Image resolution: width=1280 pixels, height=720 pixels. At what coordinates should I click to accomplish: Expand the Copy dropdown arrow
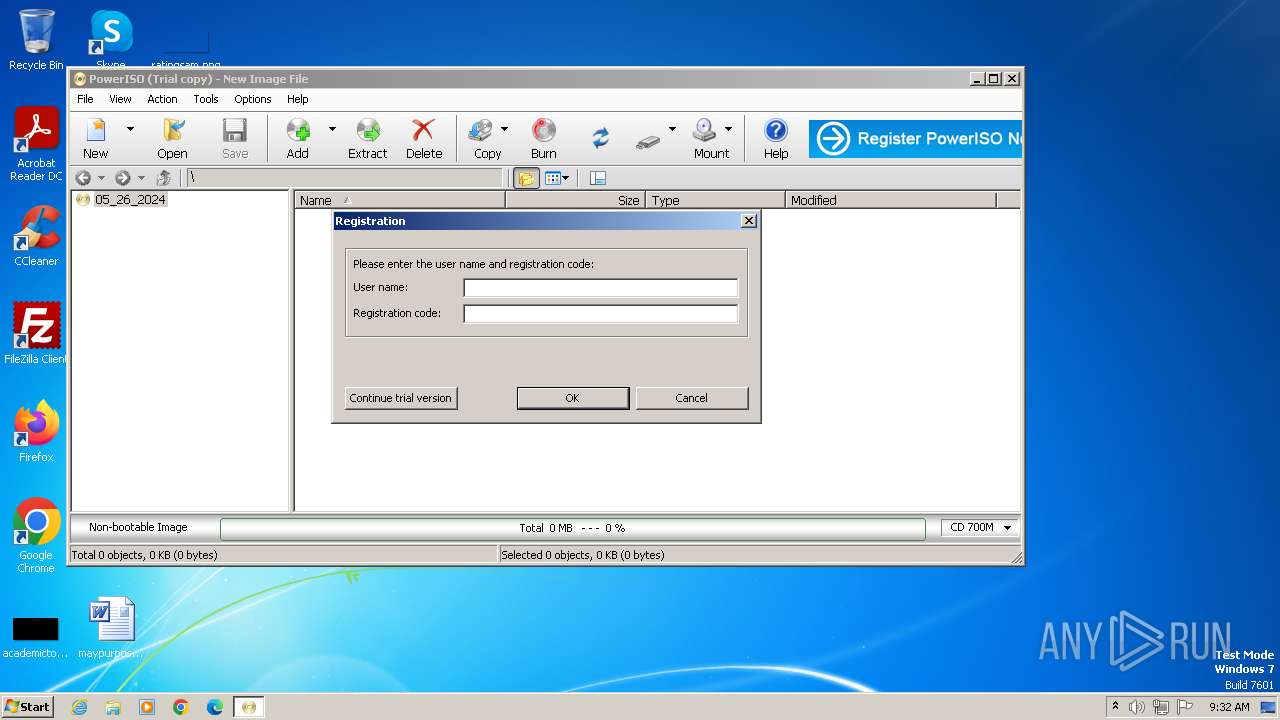(x=504, y=129)
